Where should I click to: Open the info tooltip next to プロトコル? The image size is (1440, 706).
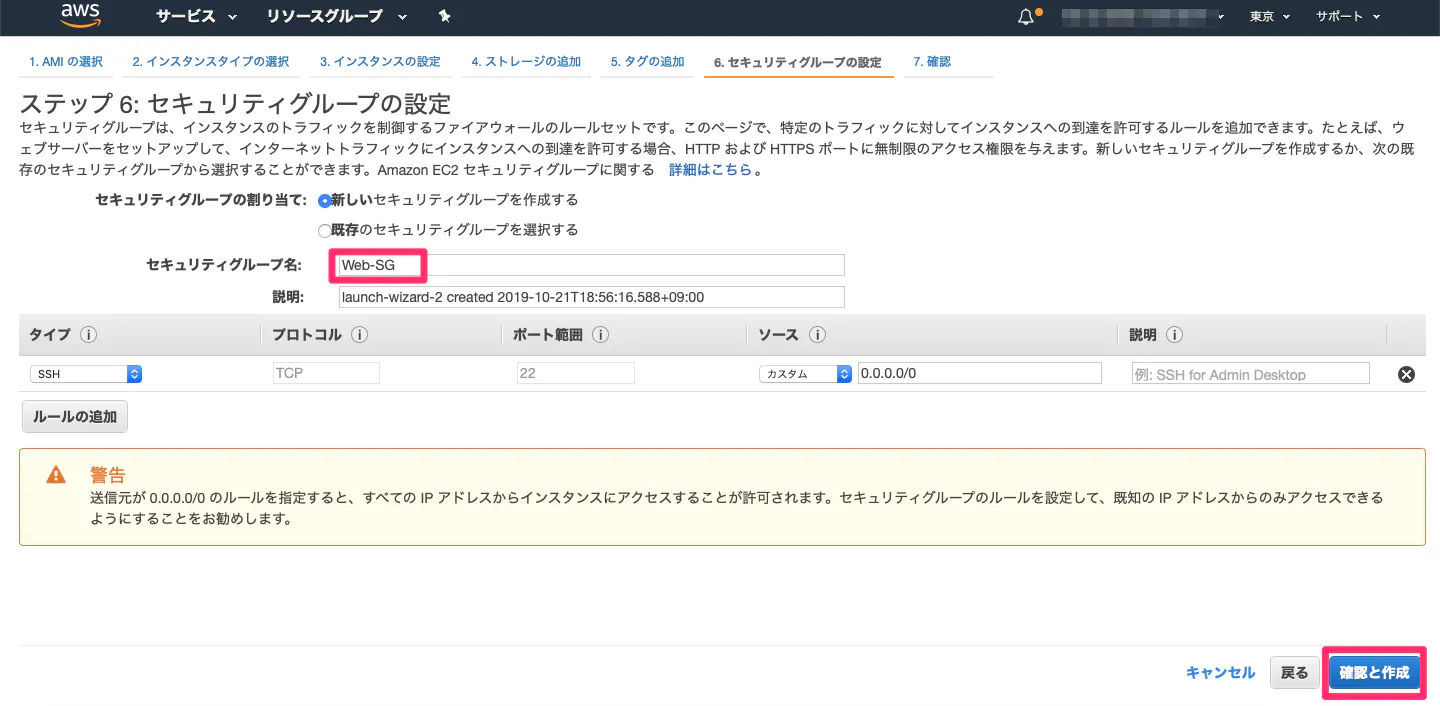359,335
